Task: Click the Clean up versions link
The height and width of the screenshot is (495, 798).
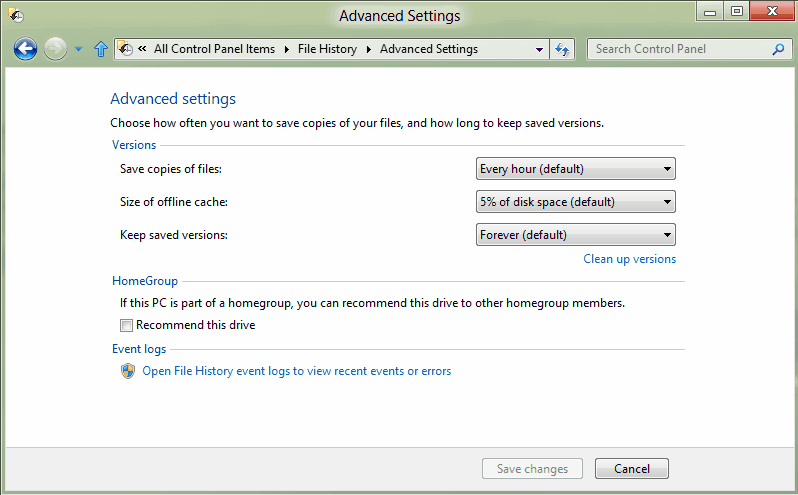Action: pyautogui.click(x=629, y=259)
